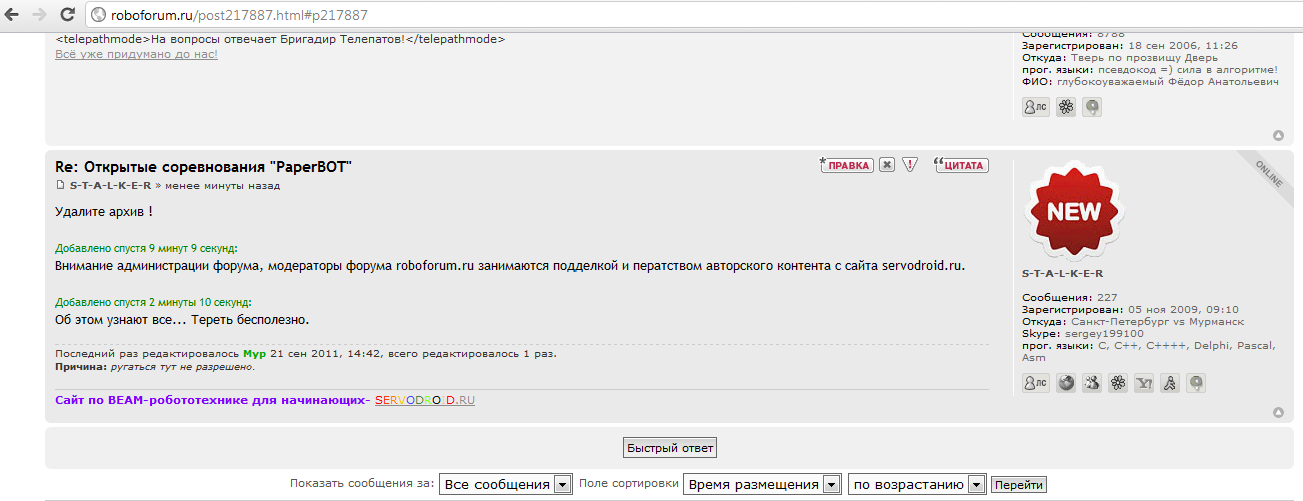Click moderator name Мур in edit notice
This screenshot has height=501, width=1303.
[x=254, y=354]
